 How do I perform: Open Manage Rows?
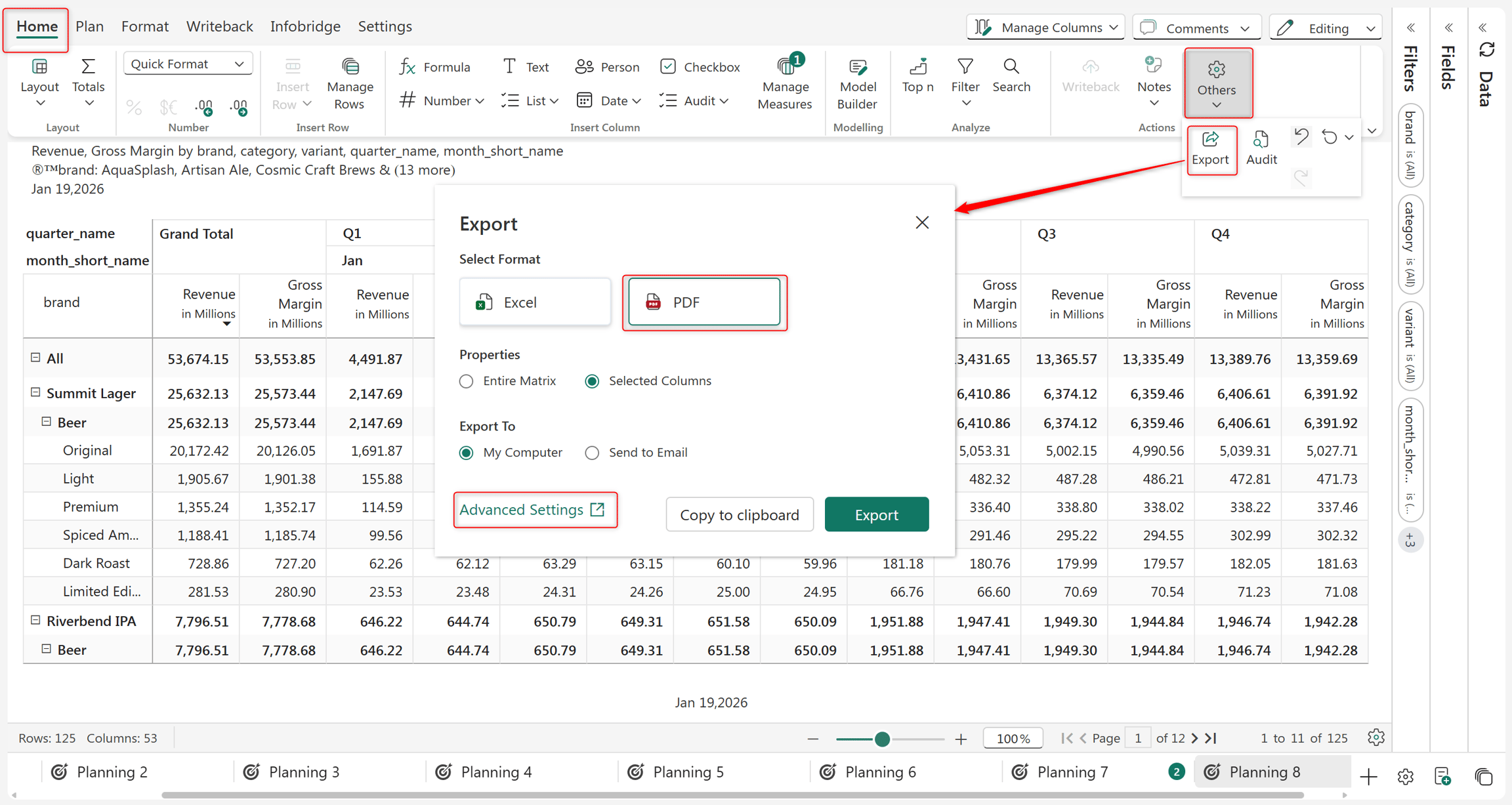pyautogui.click(x=350, y=85)
